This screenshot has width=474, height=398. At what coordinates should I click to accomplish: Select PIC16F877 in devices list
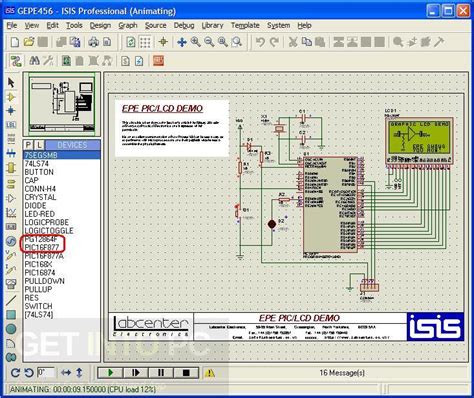click(42, 247)
